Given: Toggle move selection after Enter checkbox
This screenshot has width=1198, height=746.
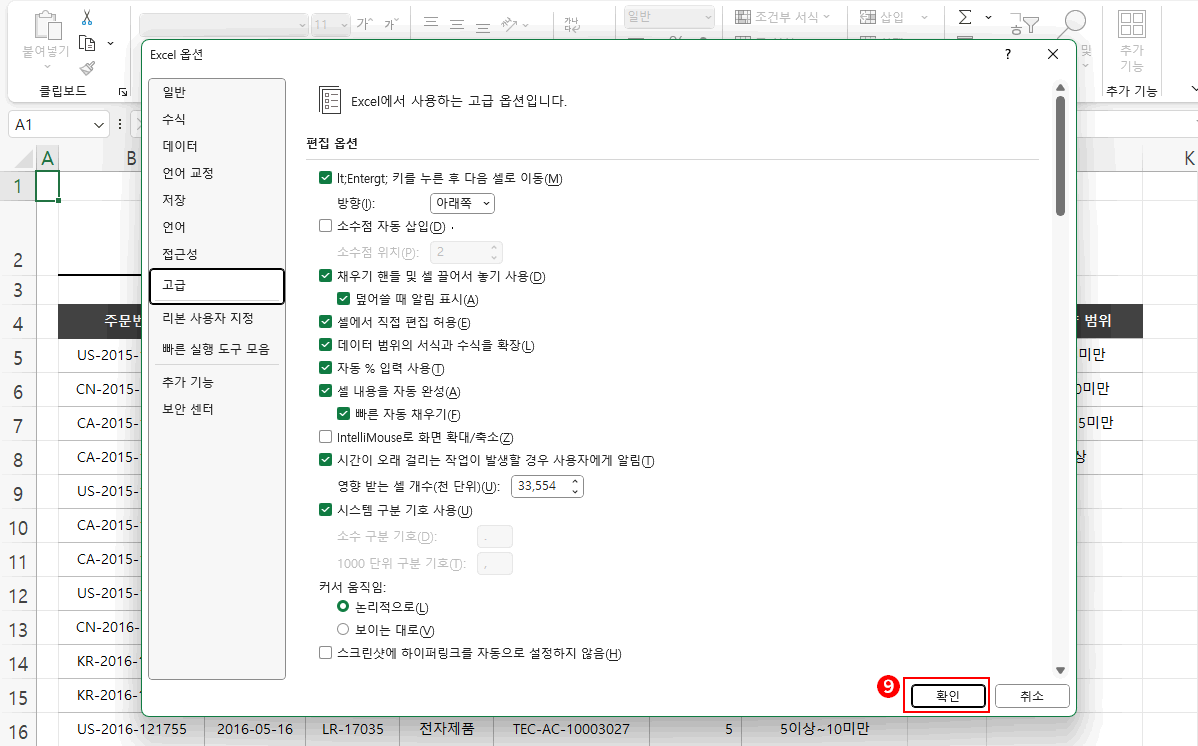Looking at the screenshot, I should coord(325,178).
